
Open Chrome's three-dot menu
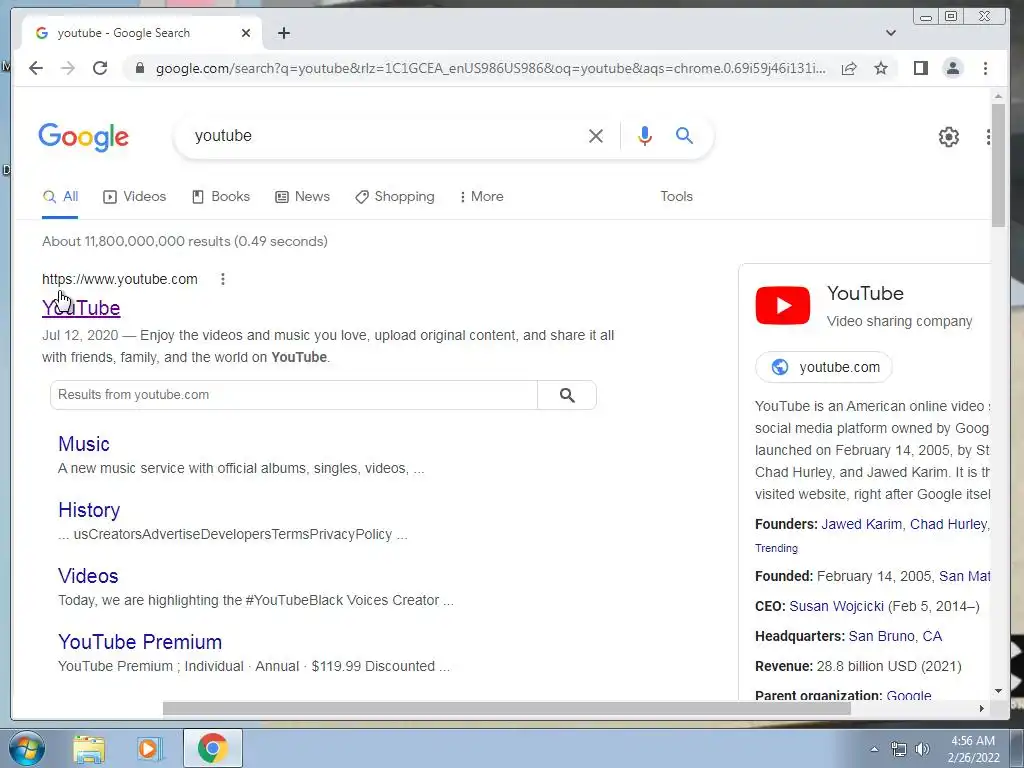click(x=985, y=68)
